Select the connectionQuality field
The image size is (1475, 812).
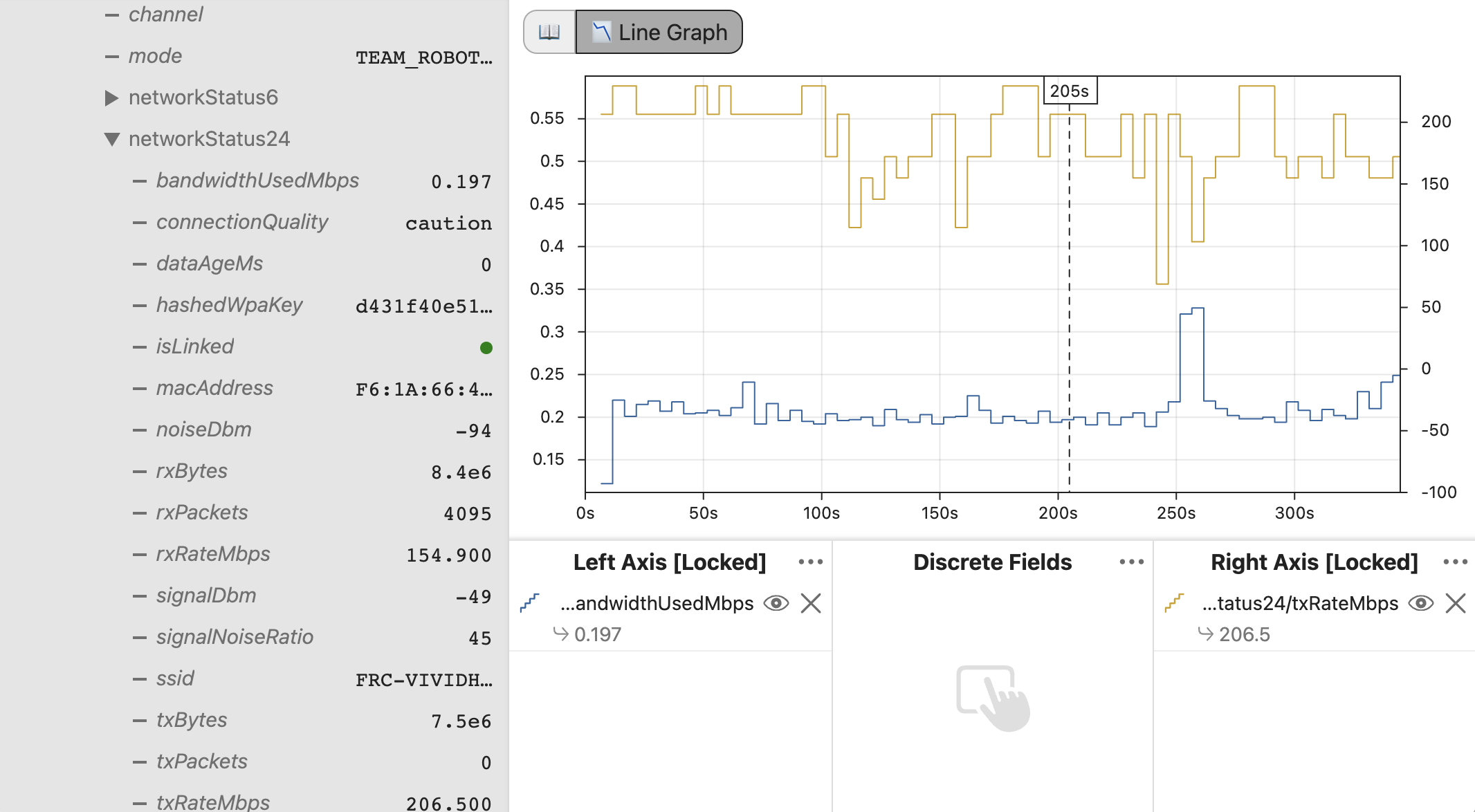[x=242, y=222]
